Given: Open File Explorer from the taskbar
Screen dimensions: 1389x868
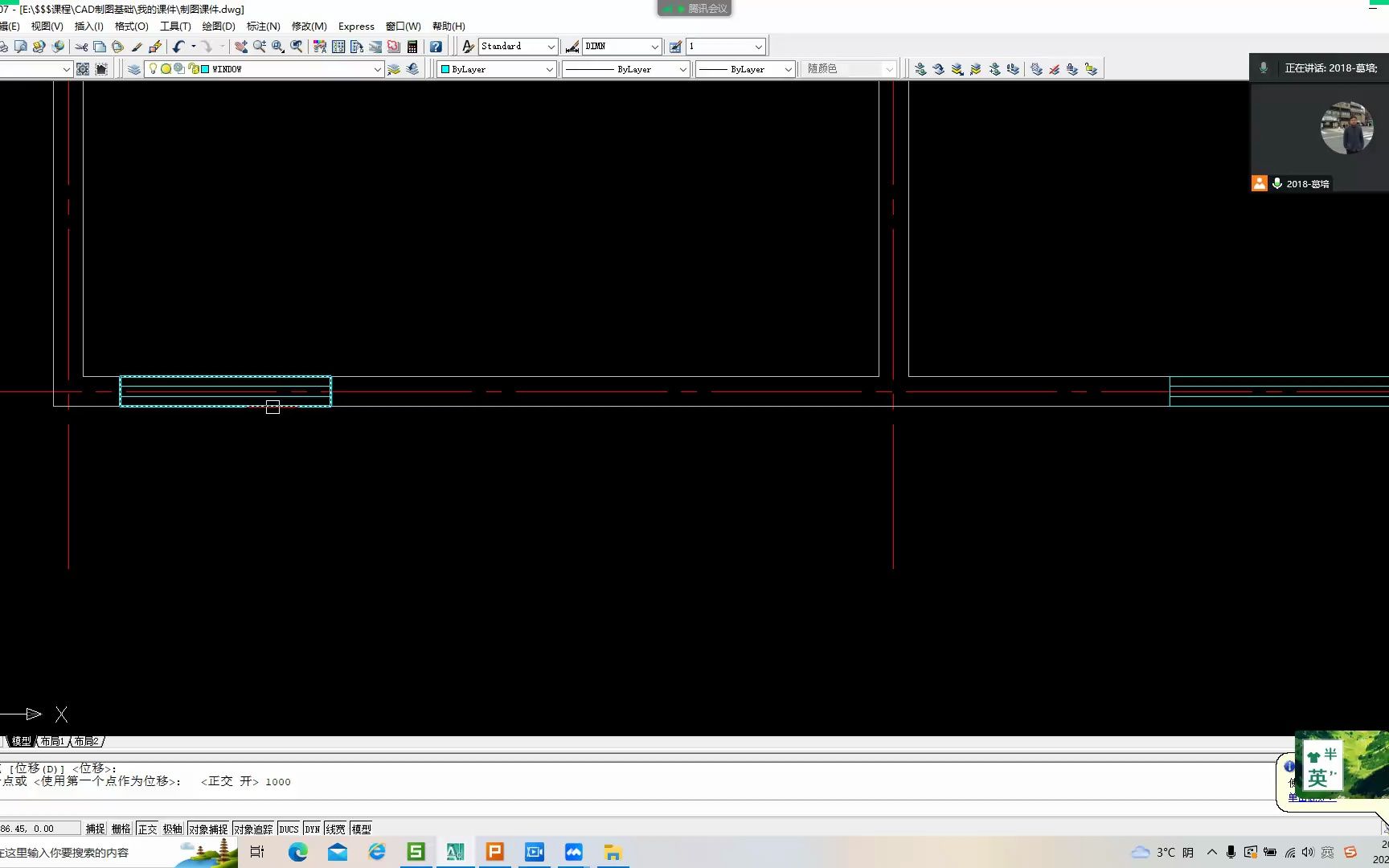Looking at the screenshot, I should [613, 852].
